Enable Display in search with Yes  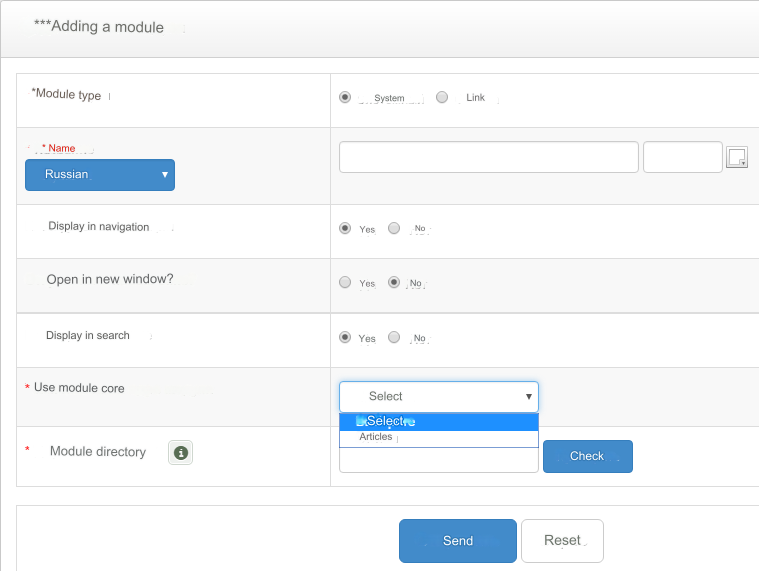(345, 337)
